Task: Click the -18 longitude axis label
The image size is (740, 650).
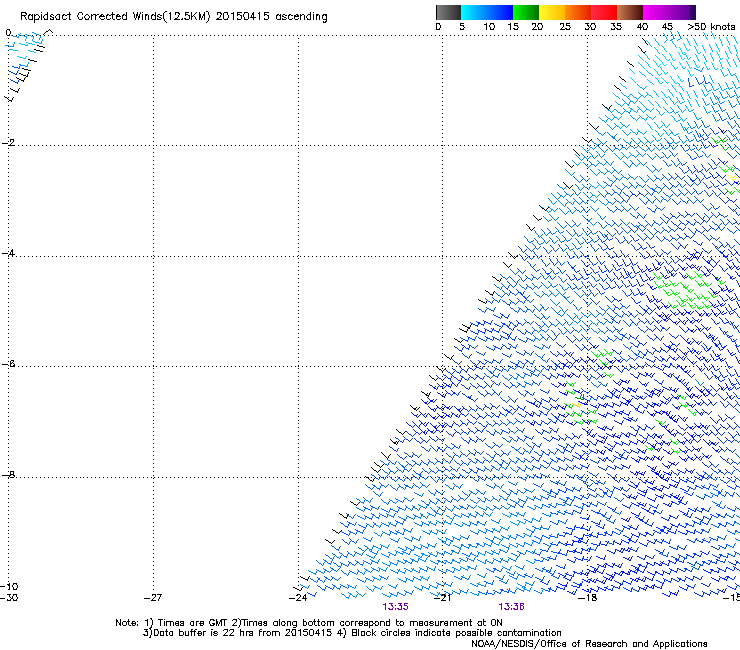Action: [588, 598]
